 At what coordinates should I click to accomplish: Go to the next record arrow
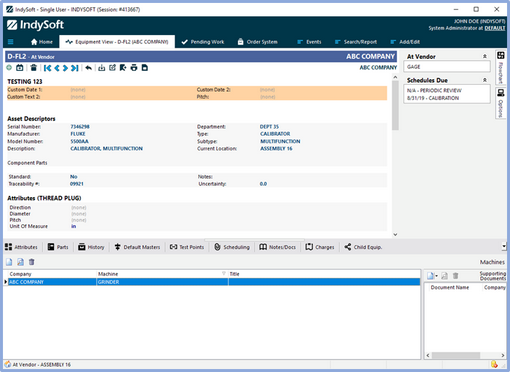(65, 68)
